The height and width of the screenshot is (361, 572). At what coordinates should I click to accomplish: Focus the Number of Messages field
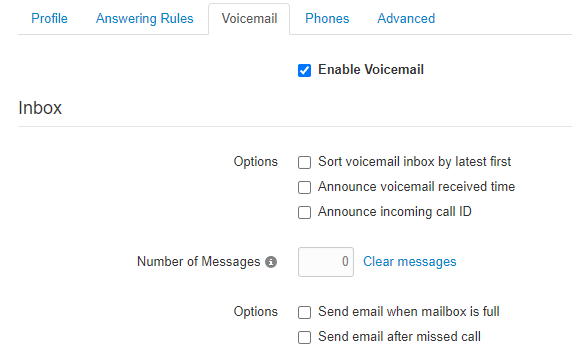(326, 262)
